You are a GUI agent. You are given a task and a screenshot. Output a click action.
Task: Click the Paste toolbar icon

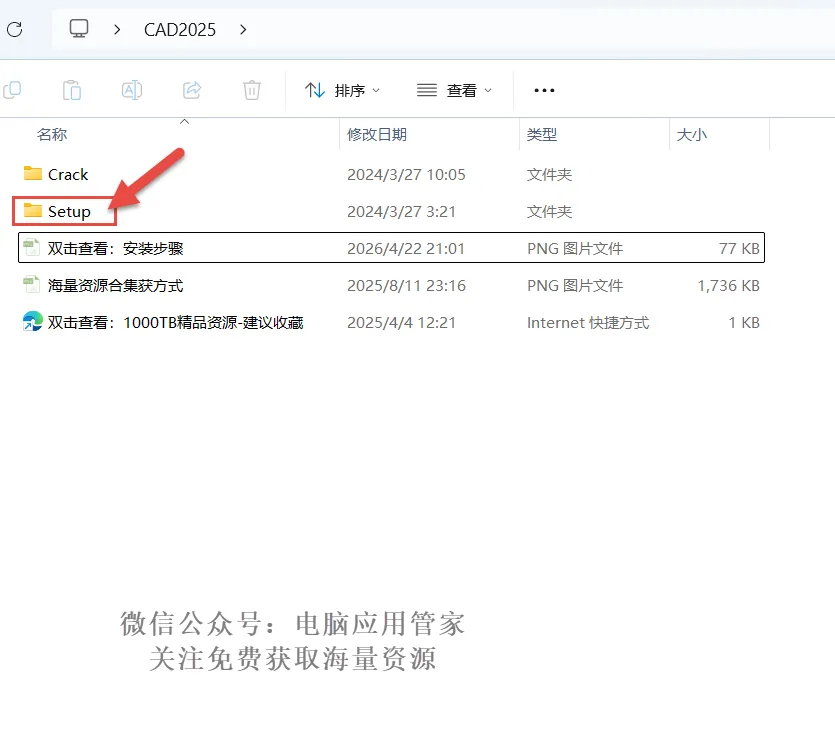72,90
